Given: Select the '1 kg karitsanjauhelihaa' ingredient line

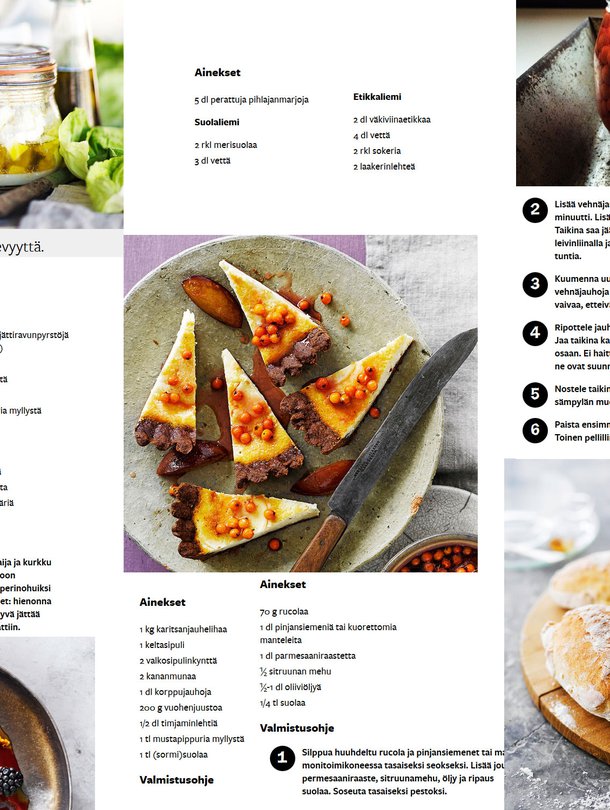Looking at the screenshot, I should (183, 629).
